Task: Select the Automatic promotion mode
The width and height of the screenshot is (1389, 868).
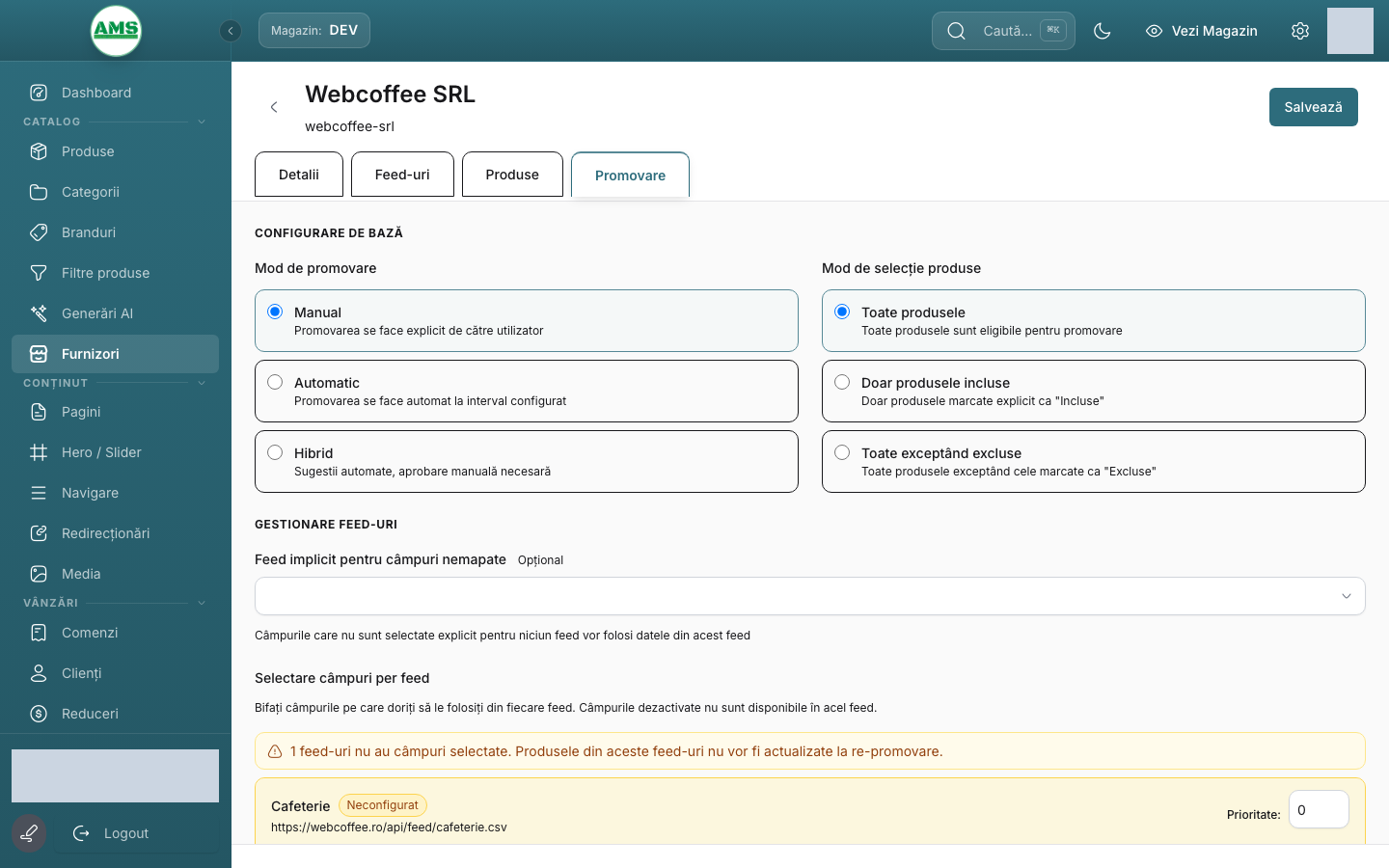Action: pyautogui.click(x=527, y=391)
